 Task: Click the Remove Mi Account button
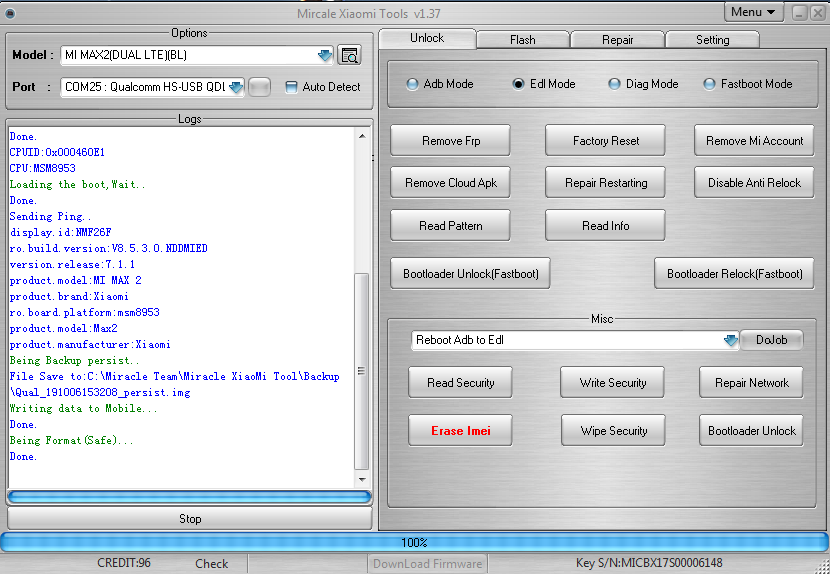(754, 141)
